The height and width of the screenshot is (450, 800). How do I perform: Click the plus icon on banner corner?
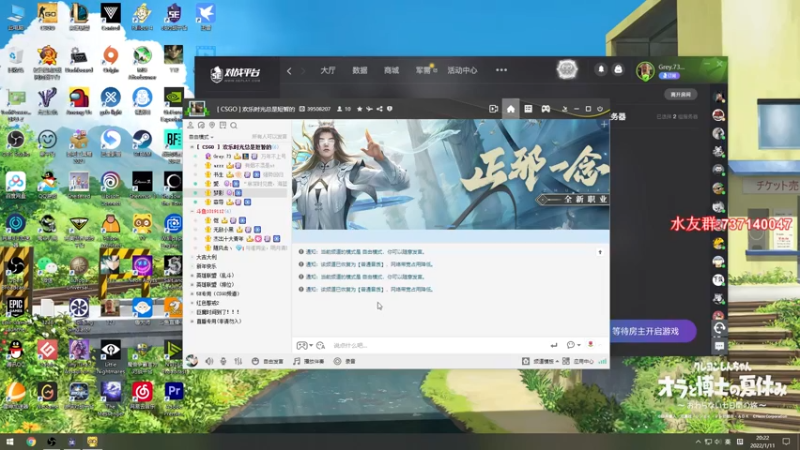[604, 124]
